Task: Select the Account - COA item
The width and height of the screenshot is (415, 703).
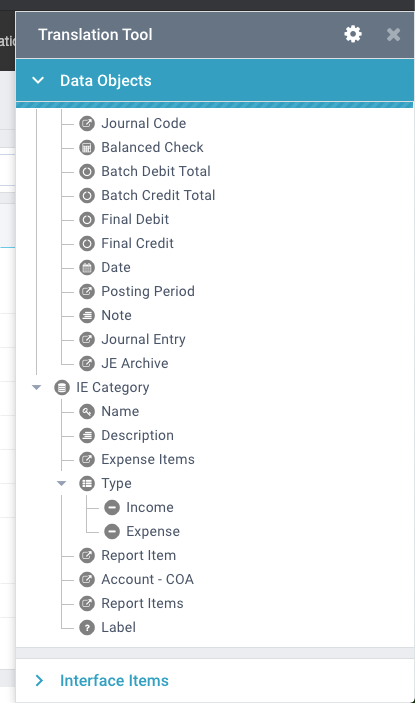Action: click(x=147, y=579)
